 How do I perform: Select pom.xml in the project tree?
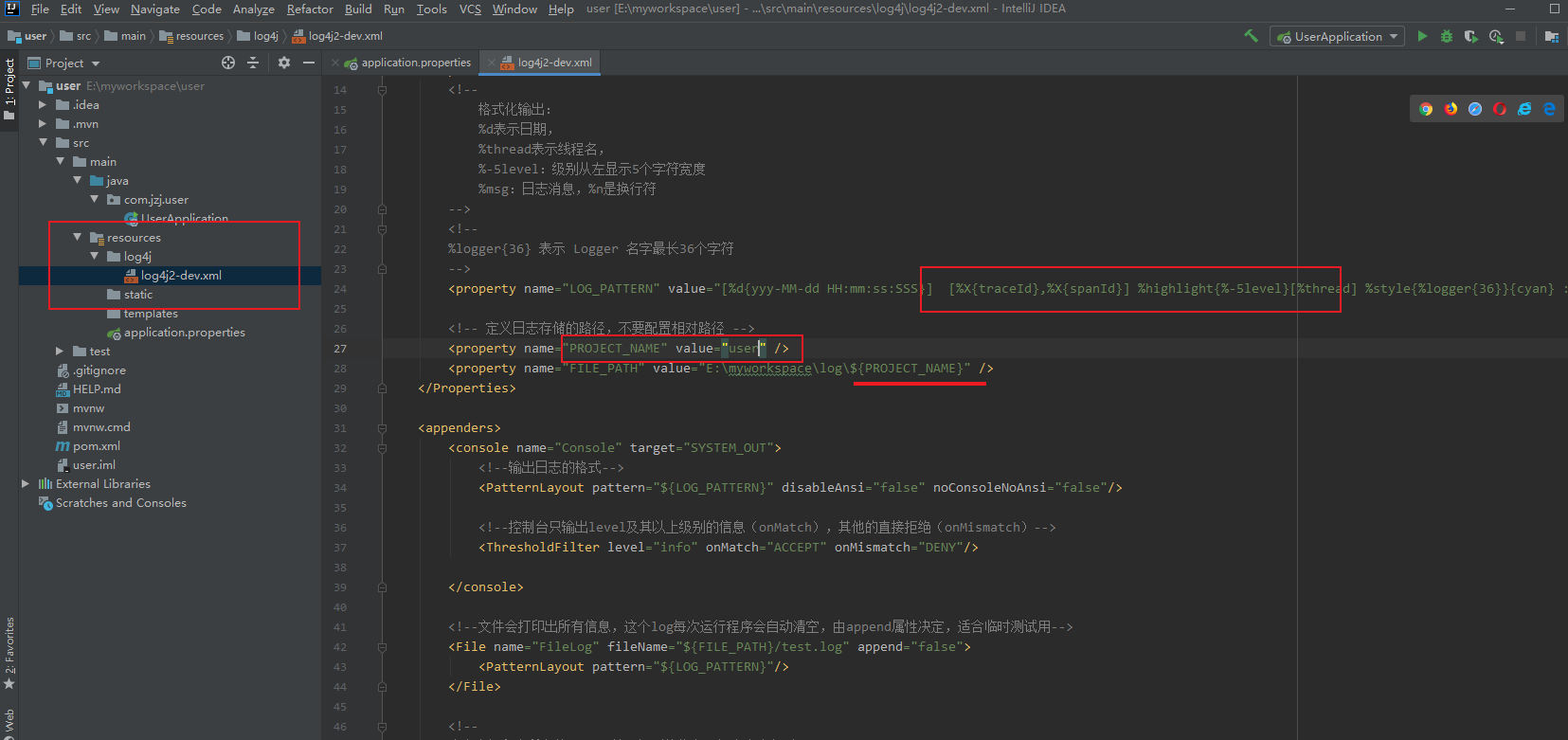97,446
